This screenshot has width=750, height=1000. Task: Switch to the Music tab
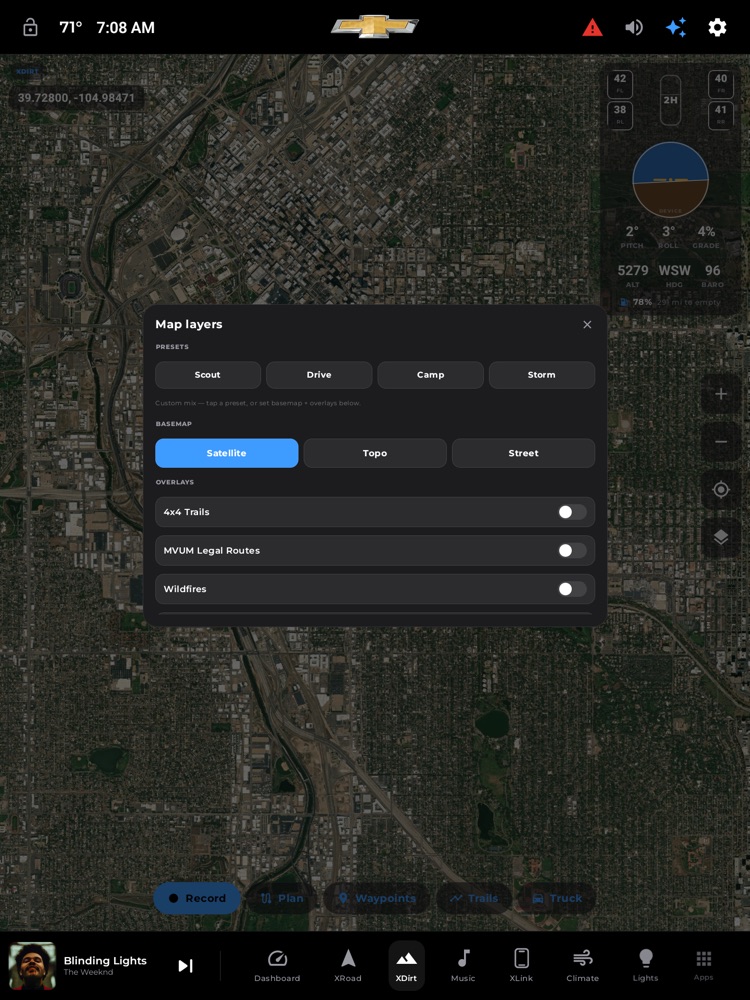click(463, 966)
